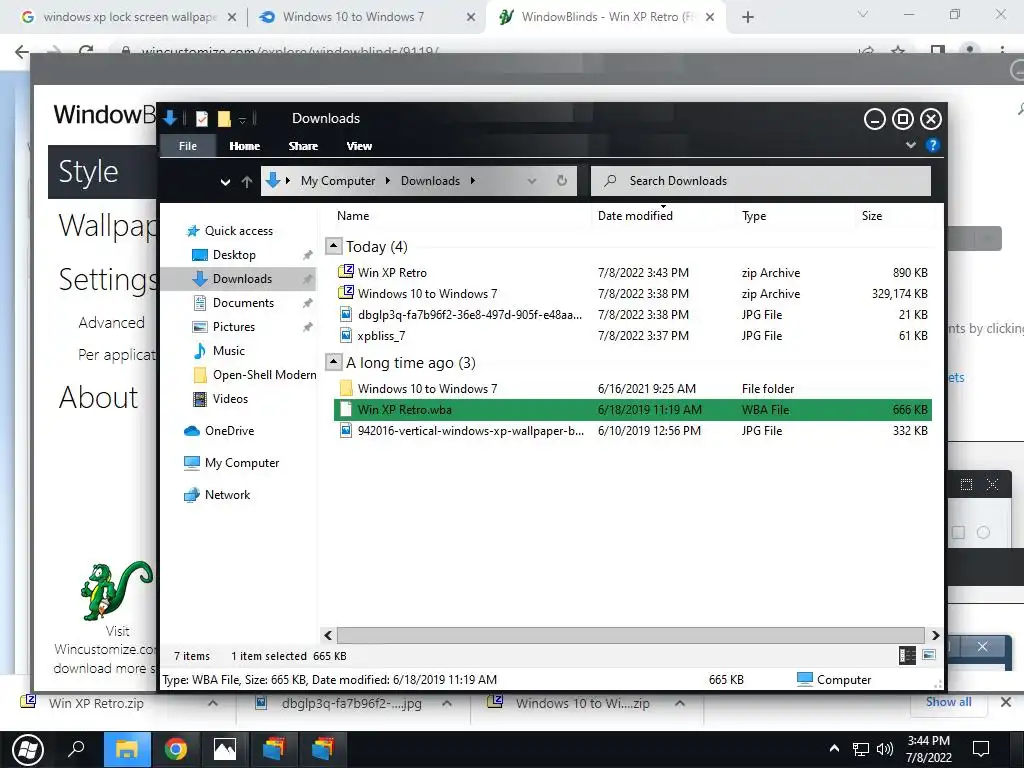Click OneDrive cloud icon

191,431
